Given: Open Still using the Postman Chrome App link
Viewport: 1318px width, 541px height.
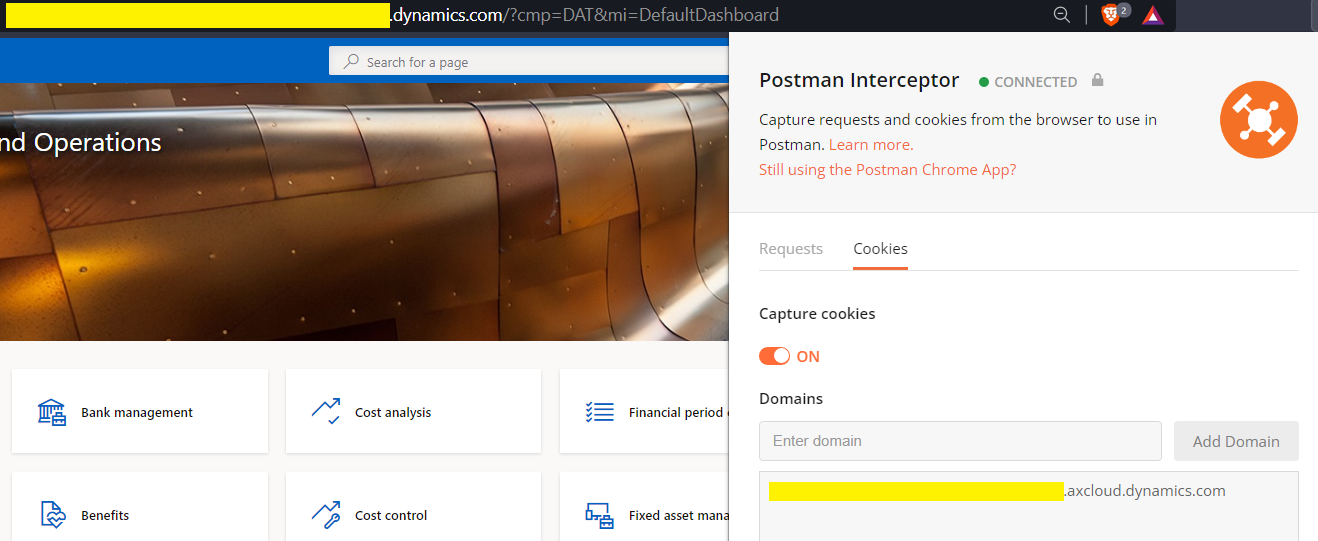Looking at the screenshot, I should (888, 170).
